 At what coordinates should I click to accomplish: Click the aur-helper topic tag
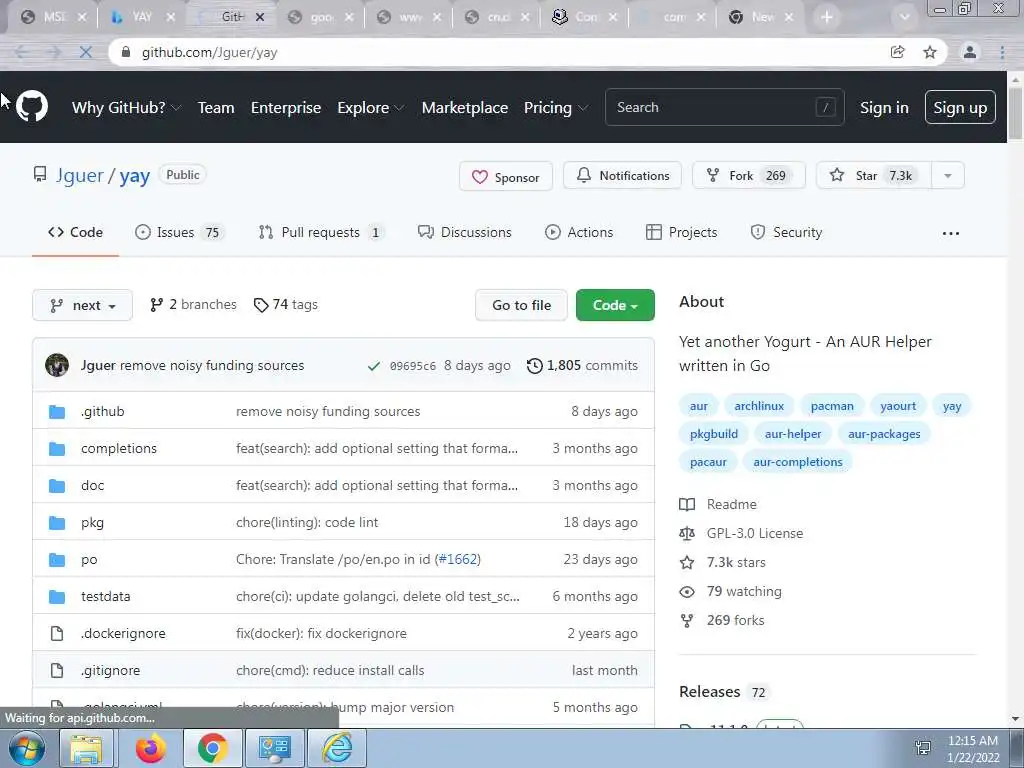point(793,434)
